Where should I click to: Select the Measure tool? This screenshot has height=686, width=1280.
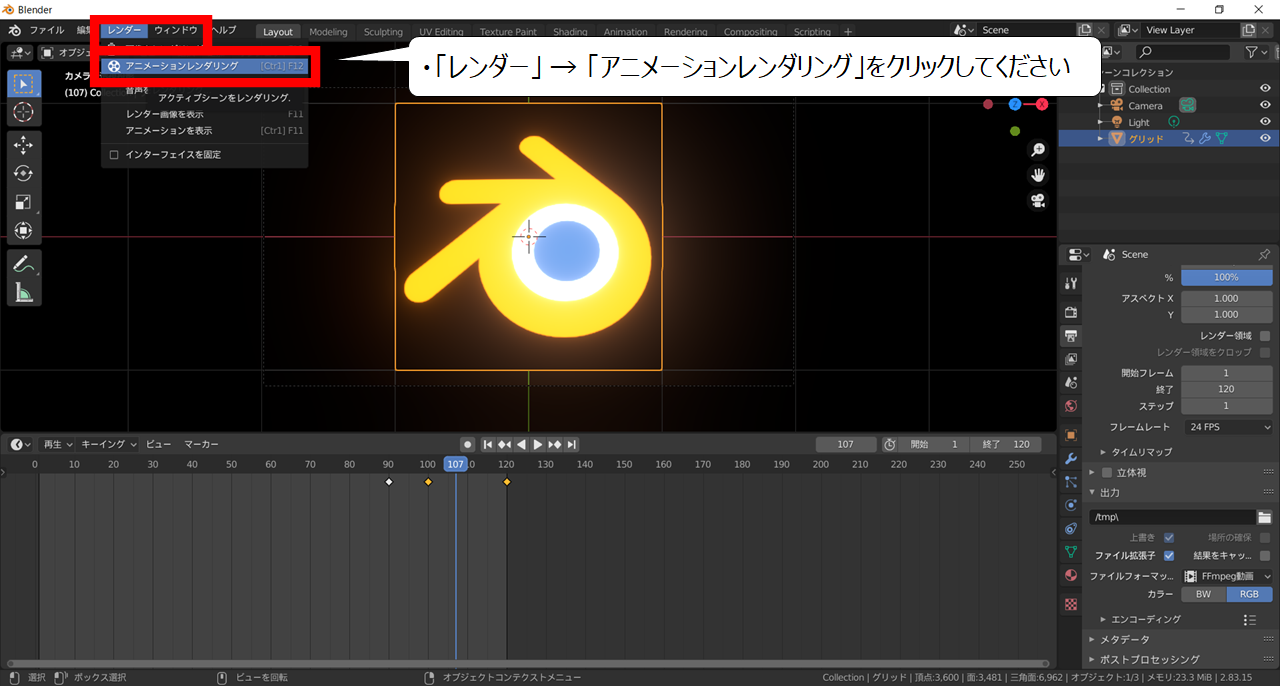tap(24, 292)
